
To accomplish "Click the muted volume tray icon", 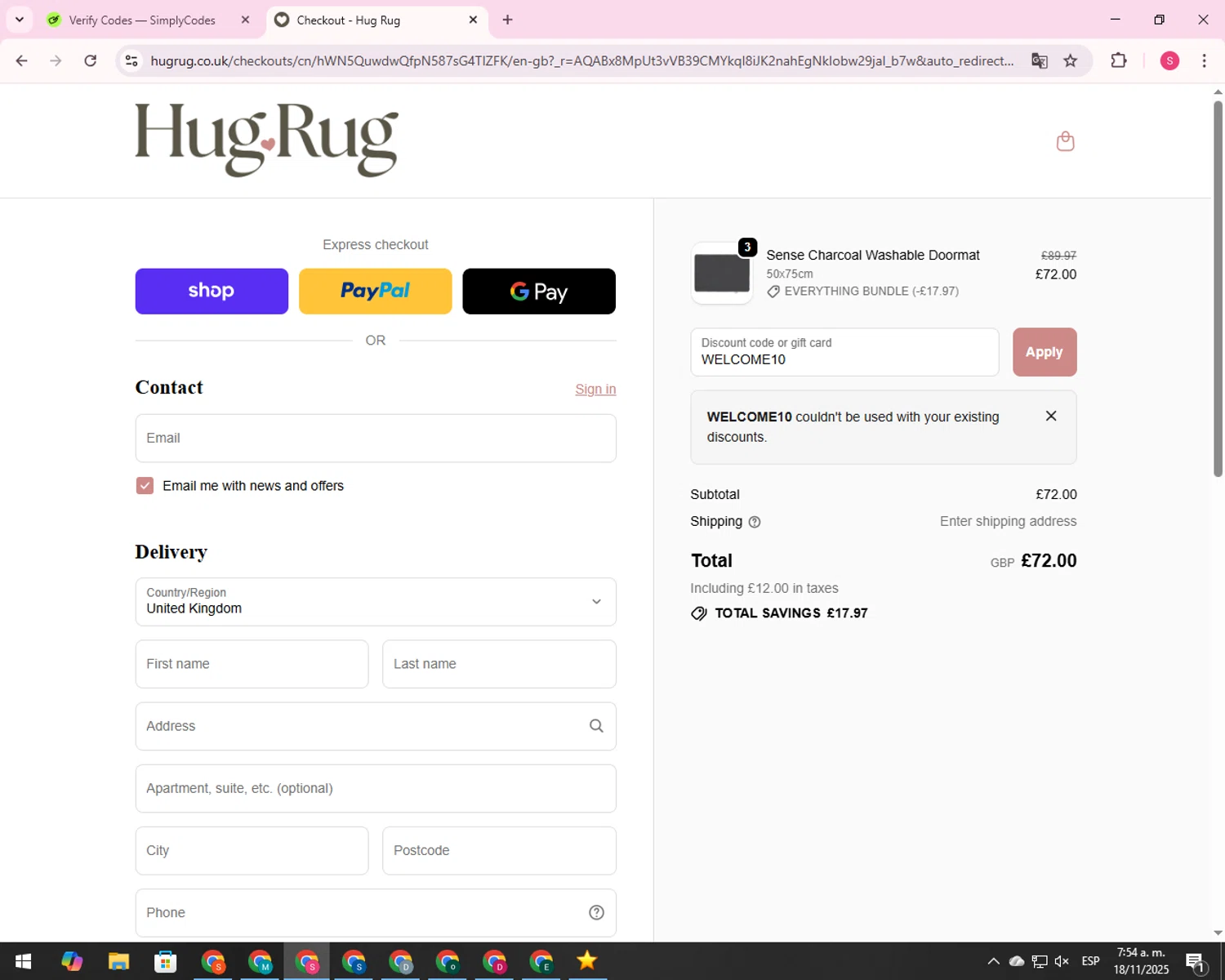I will coord(1062,961).
